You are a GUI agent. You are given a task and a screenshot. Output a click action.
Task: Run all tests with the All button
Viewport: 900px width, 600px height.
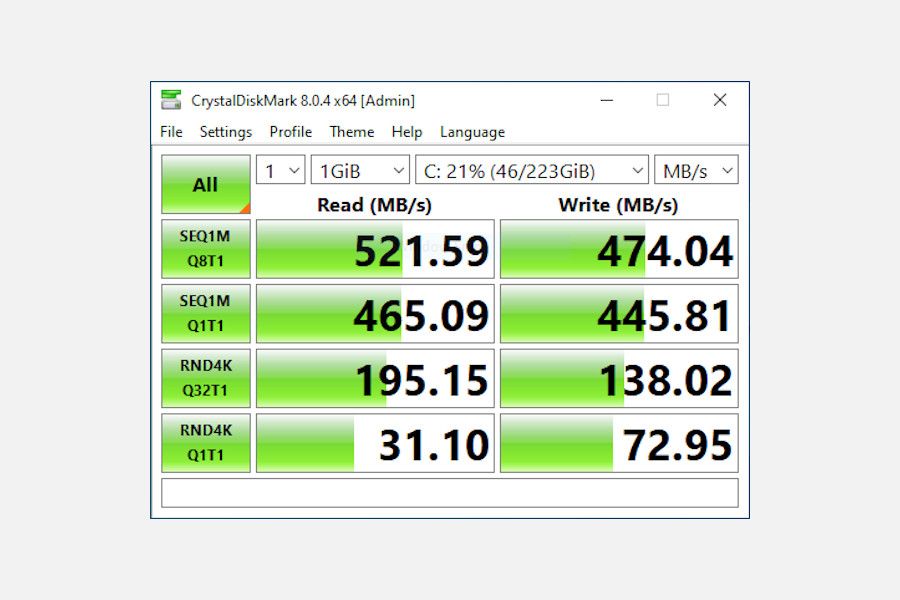(x=205, y=184)
